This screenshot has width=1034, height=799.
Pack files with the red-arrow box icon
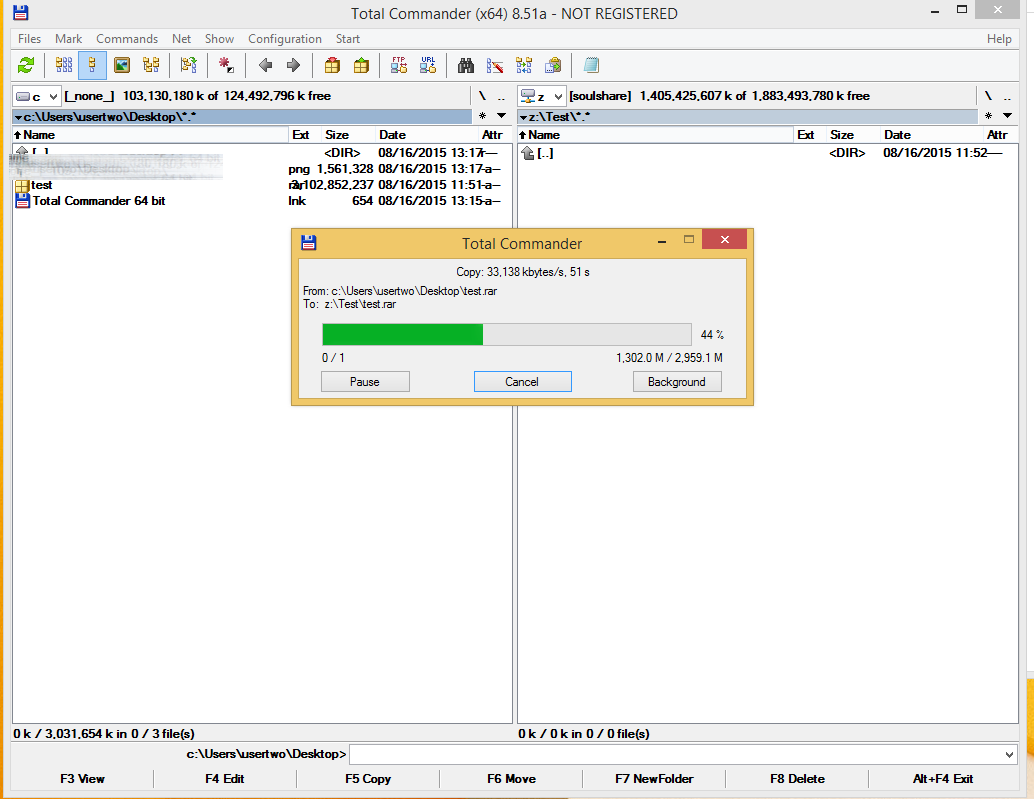[x=332, y=65]
